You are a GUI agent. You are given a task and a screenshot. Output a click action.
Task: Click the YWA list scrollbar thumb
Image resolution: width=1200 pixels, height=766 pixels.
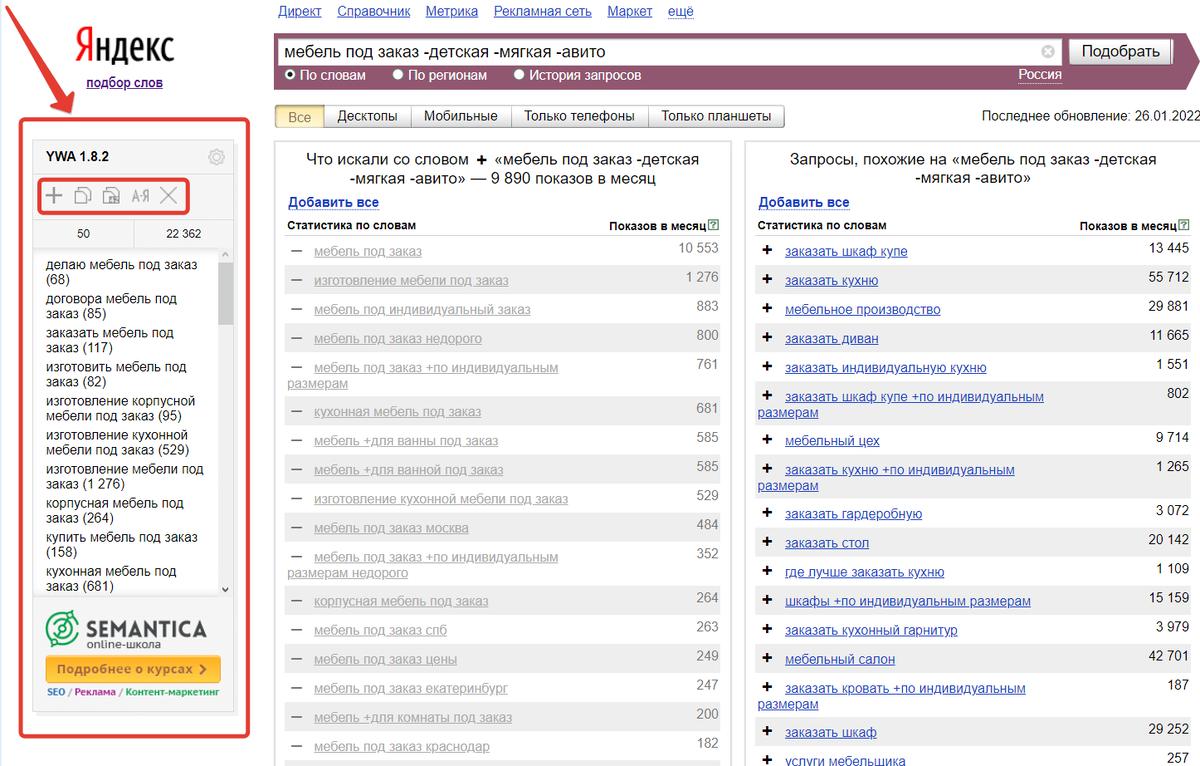(225, 293)
